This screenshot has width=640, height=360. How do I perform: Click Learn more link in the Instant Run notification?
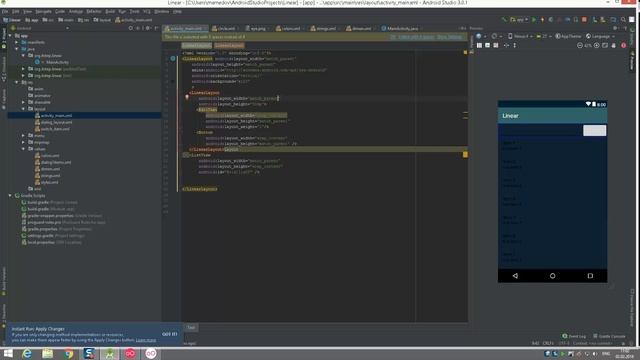[x=146, y=340]
